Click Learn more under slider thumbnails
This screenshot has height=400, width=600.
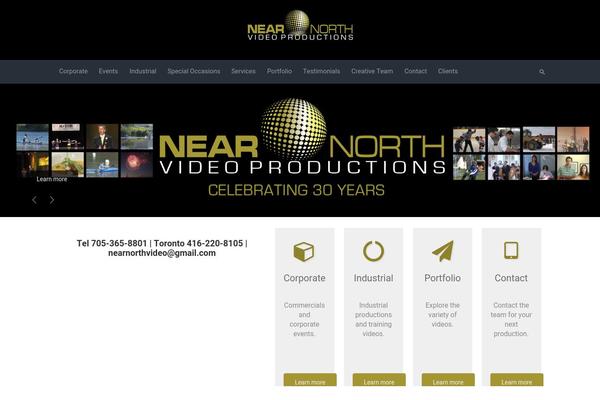pos(52,179)
